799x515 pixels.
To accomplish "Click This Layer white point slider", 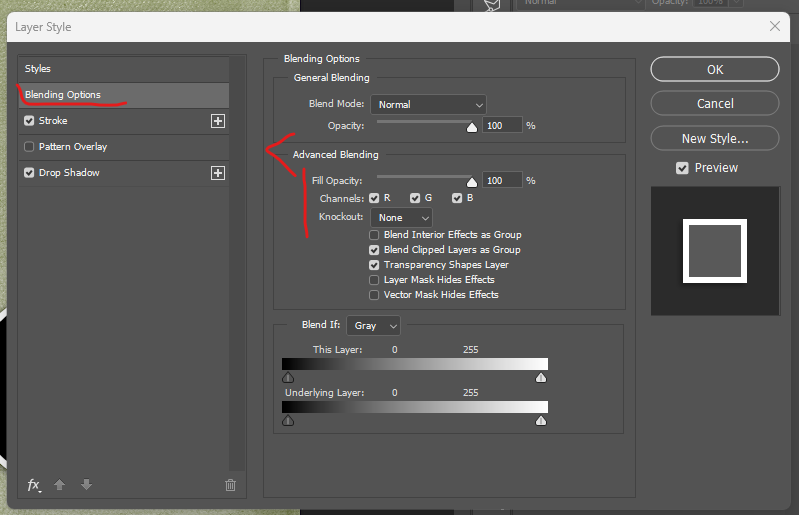I will tap(541, 377).
